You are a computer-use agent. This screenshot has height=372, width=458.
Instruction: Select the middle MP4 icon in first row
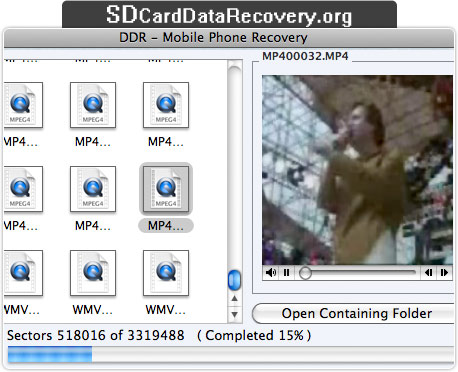pos(93,105)
